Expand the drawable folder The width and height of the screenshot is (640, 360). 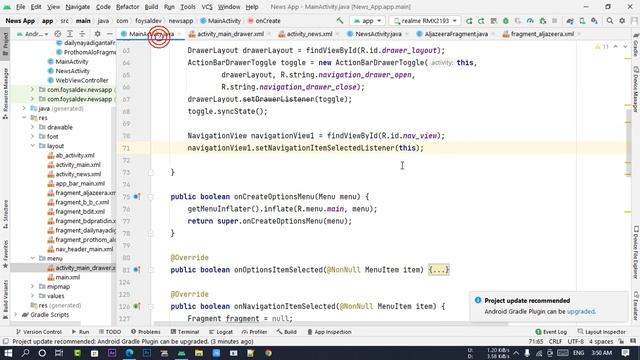(33, 127)
